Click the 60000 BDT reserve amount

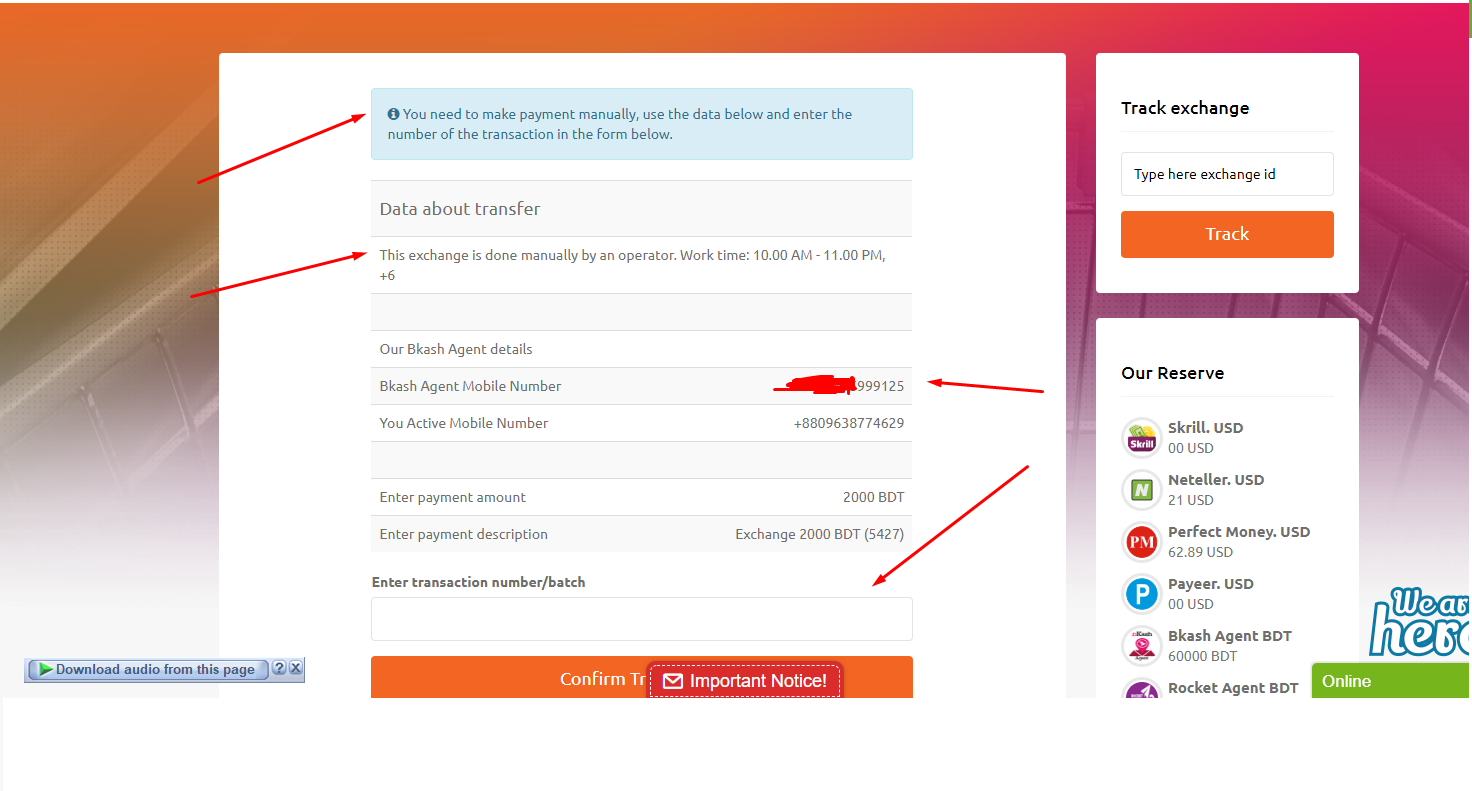(1202, 656)
